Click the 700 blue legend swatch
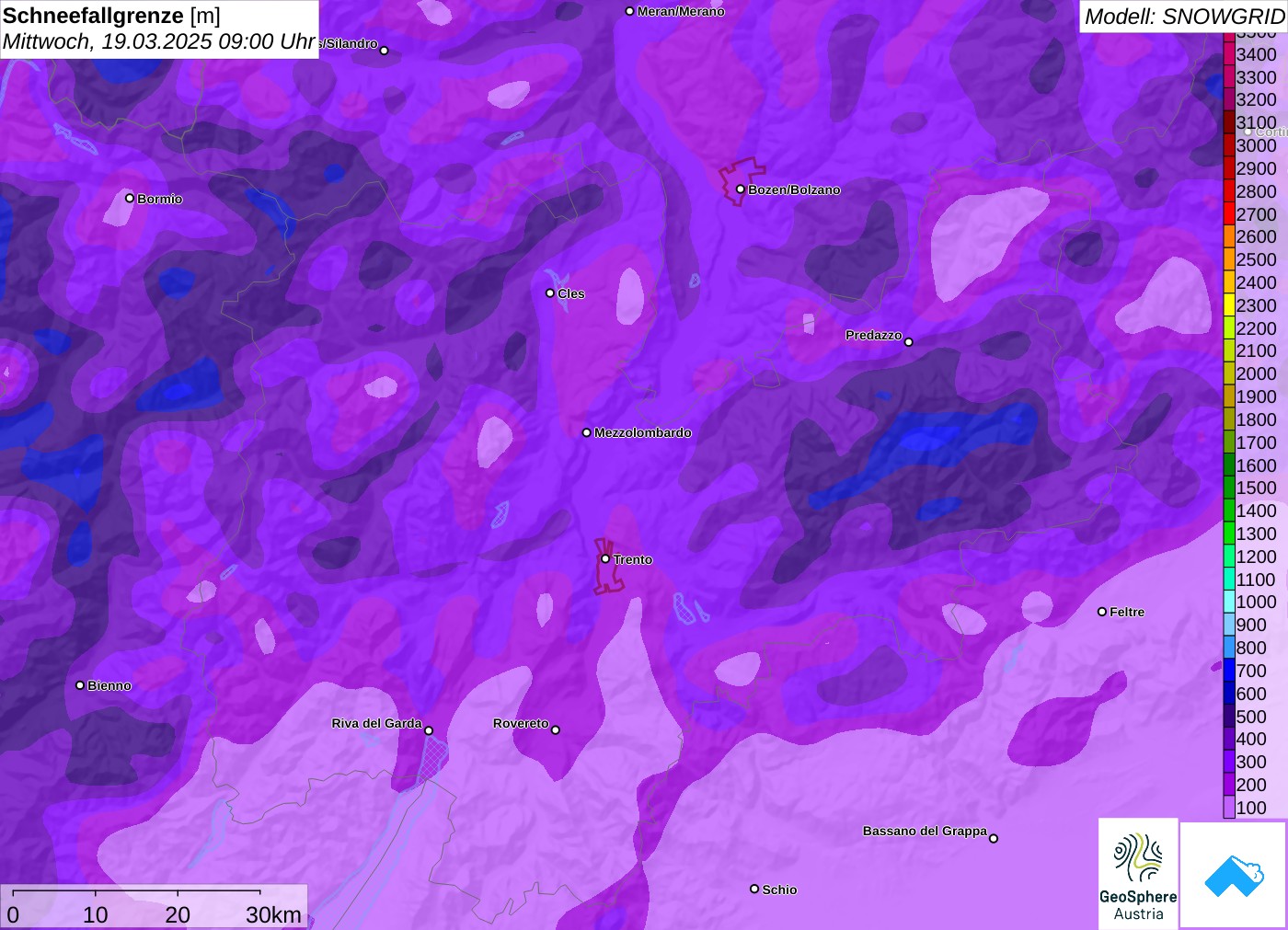 [1229, 670]
